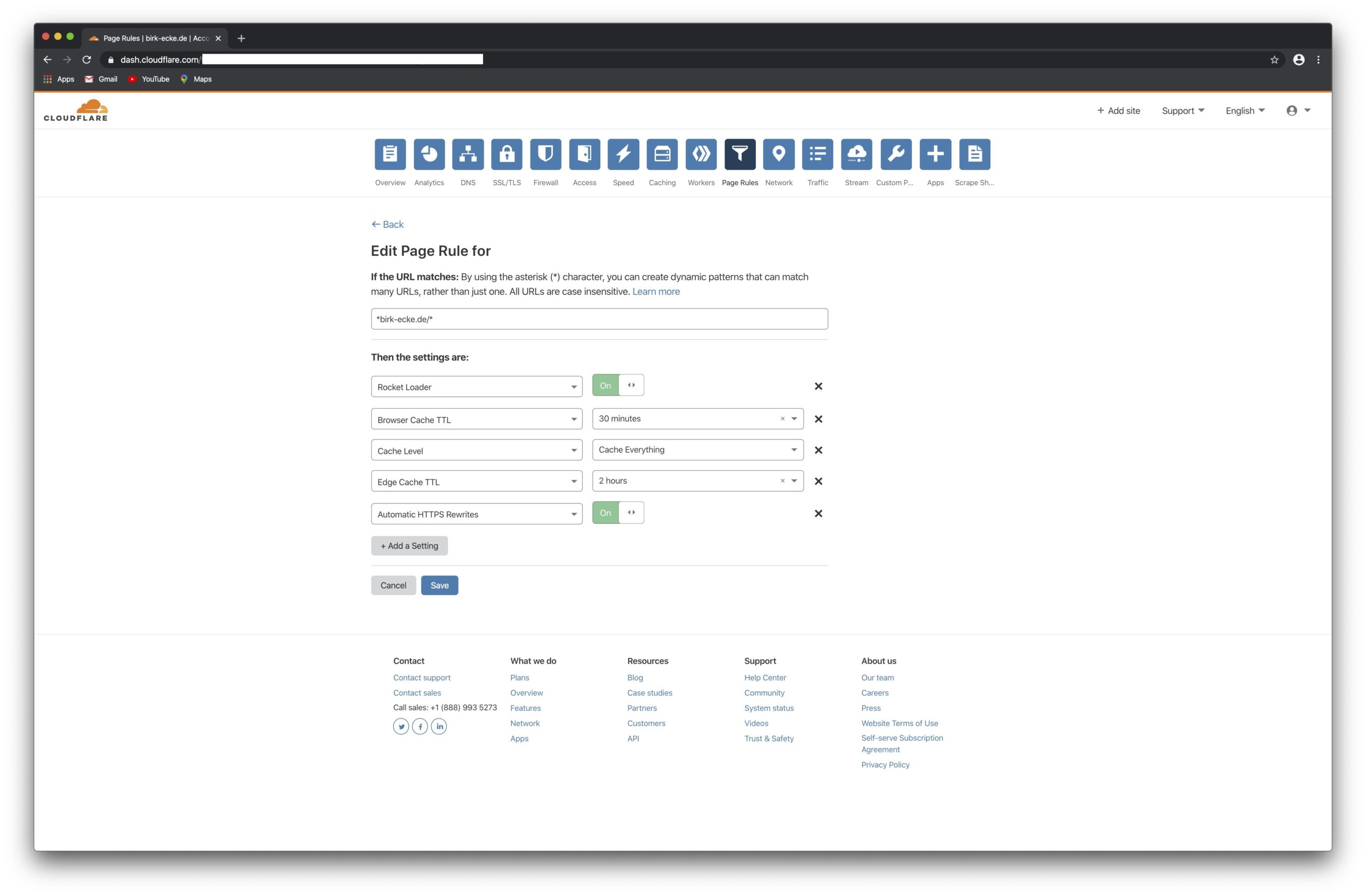1366x896 pixels.
Task: Open the Rocket Loader setting dropdown
Action: coord(476,387)
